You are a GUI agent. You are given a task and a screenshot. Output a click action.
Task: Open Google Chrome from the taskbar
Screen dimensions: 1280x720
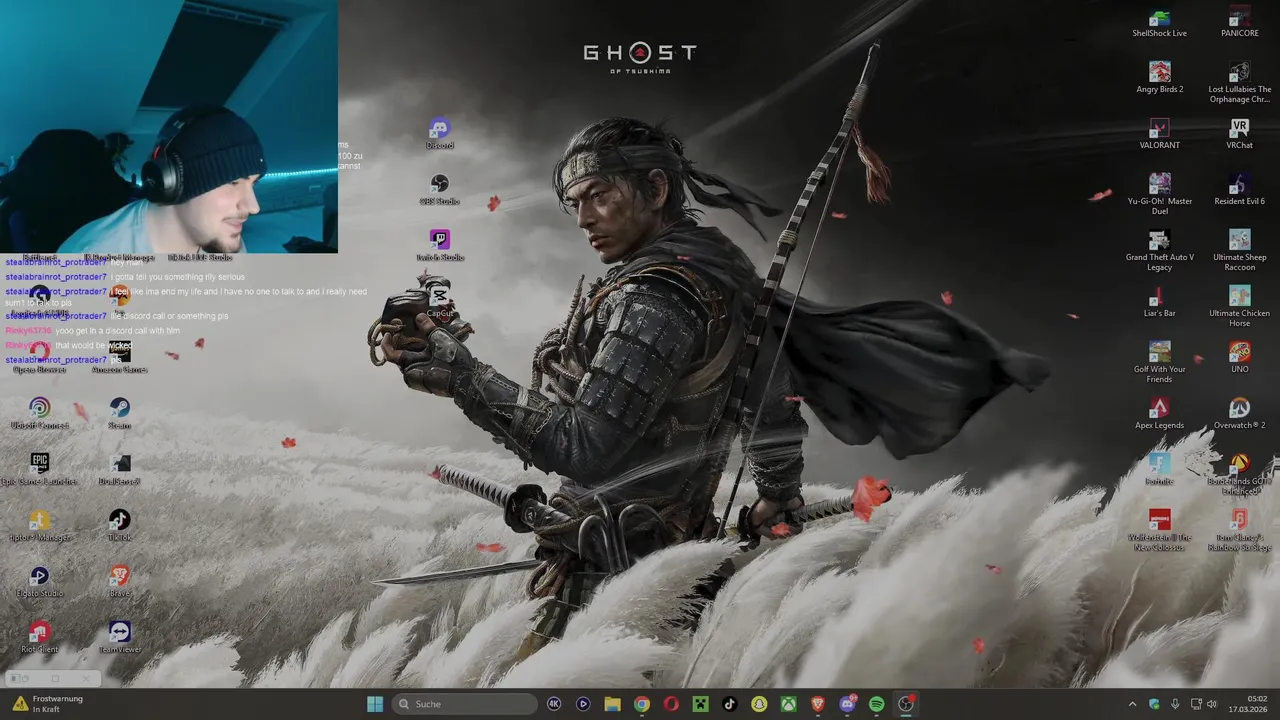point(641,704)
